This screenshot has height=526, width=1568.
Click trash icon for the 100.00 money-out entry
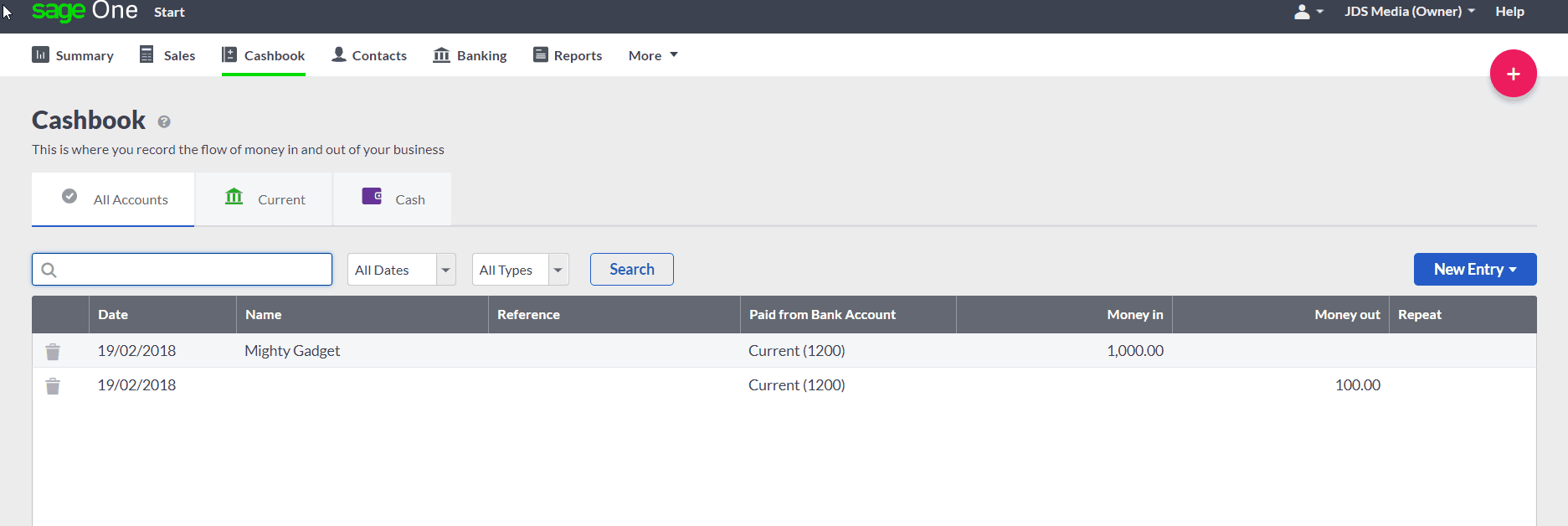(x=53, y=386)
